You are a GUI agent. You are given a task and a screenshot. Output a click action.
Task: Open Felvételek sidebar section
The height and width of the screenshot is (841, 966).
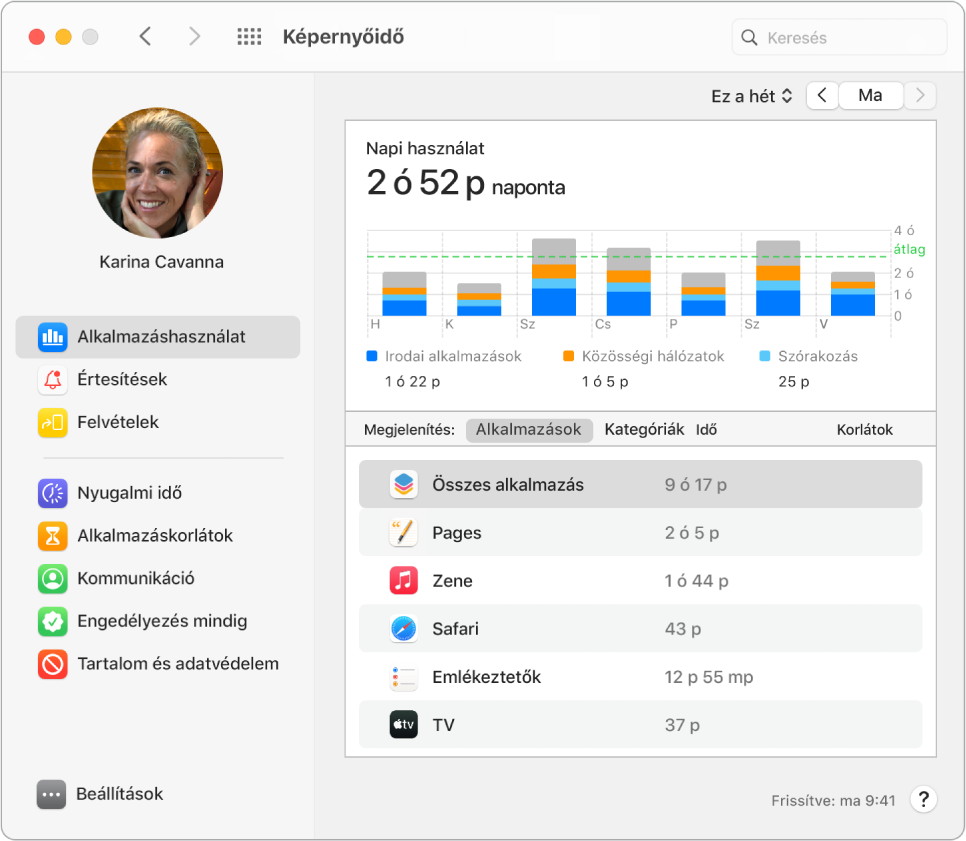click(158, 423)
